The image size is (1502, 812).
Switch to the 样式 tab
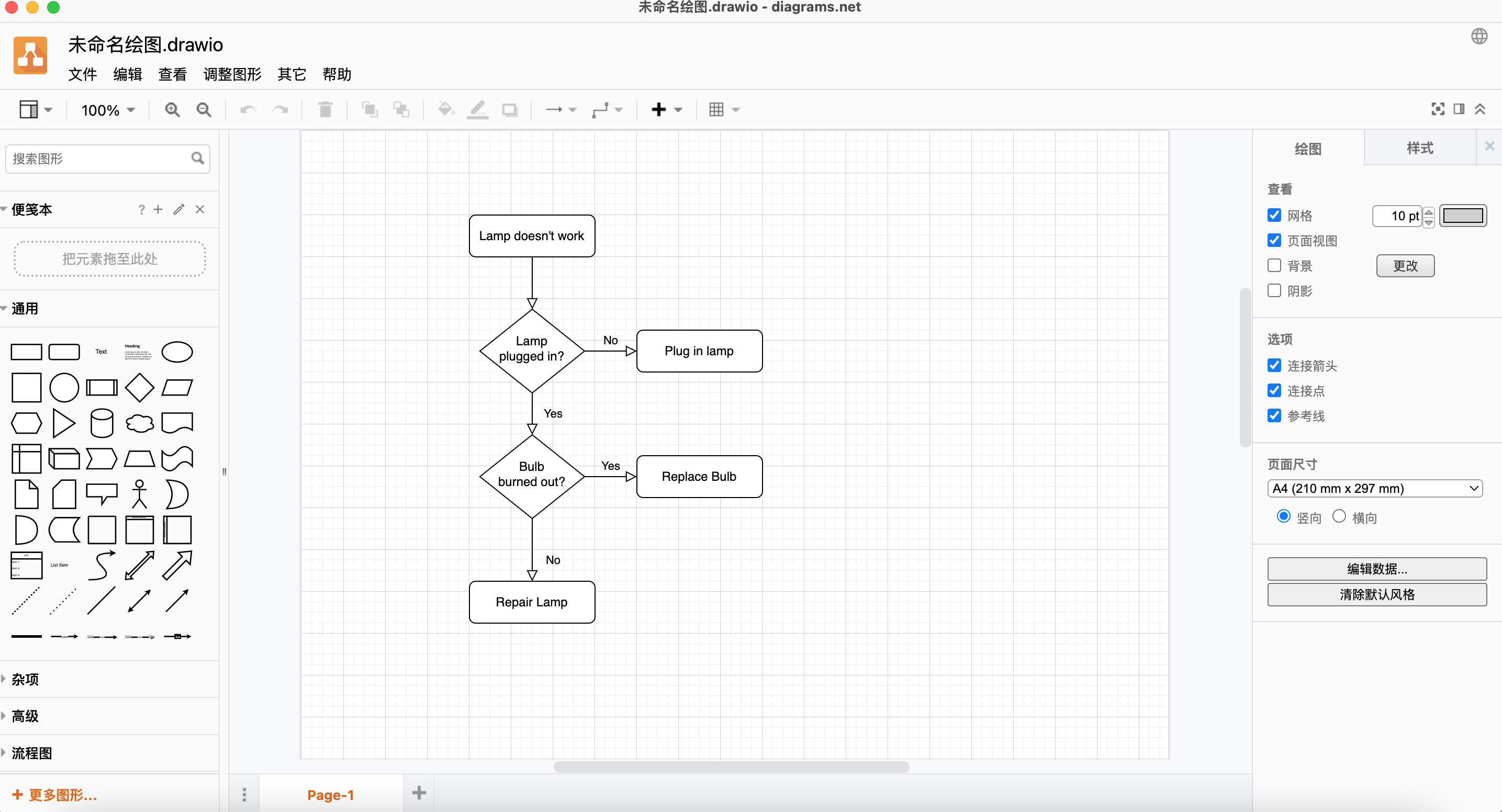(1419, 148)
